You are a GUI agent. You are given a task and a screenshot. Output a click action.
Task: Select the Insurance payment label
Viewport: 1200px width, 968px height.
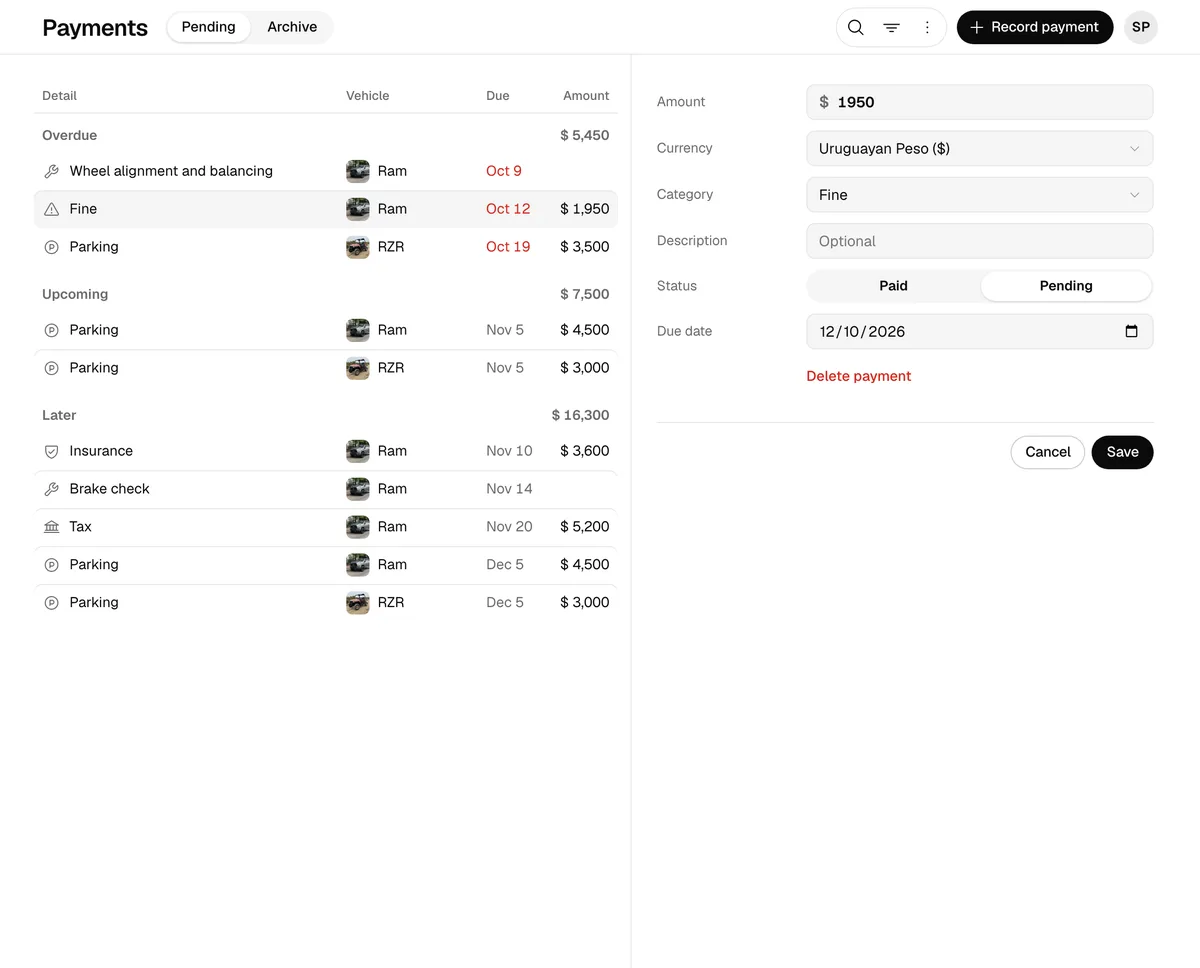[x=101, y=451]
